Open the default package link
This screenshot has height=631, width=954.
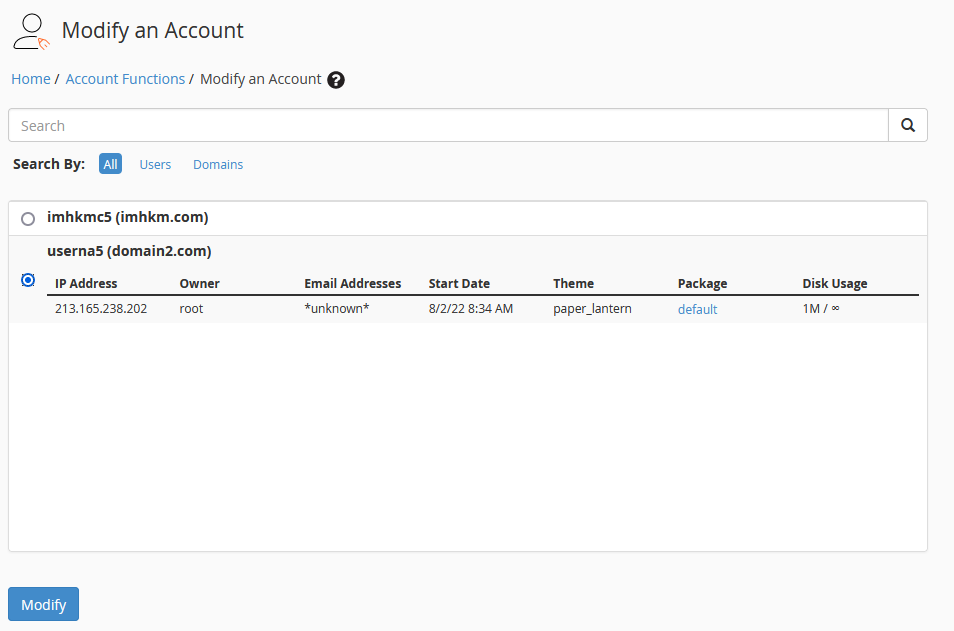tap(697, 309)
